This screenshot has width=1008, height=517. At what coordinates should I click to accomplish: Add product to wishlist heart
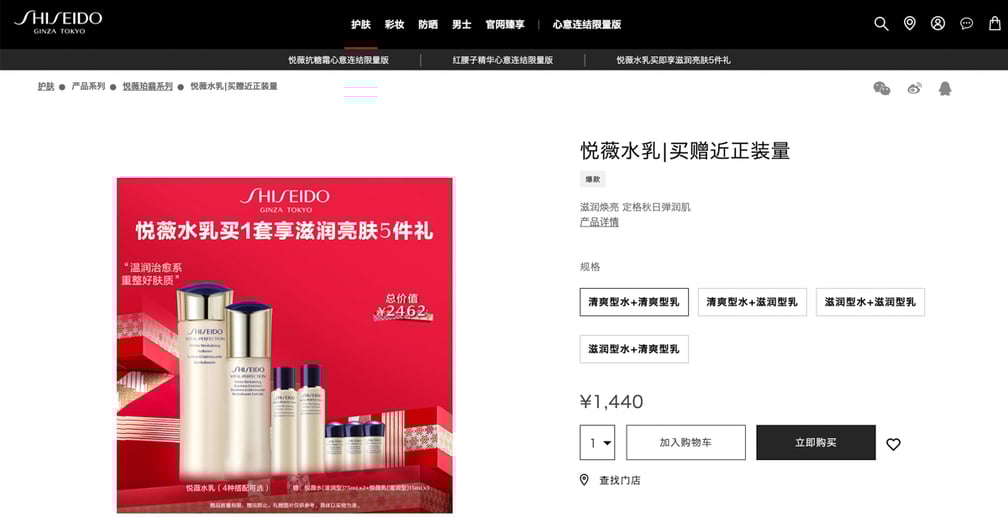point(894,444)
